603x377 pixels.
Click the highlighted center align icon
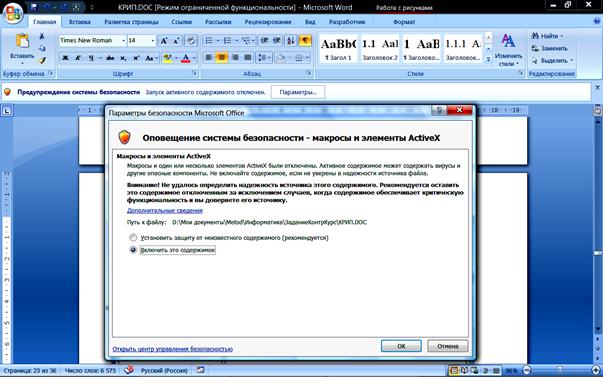222,58
